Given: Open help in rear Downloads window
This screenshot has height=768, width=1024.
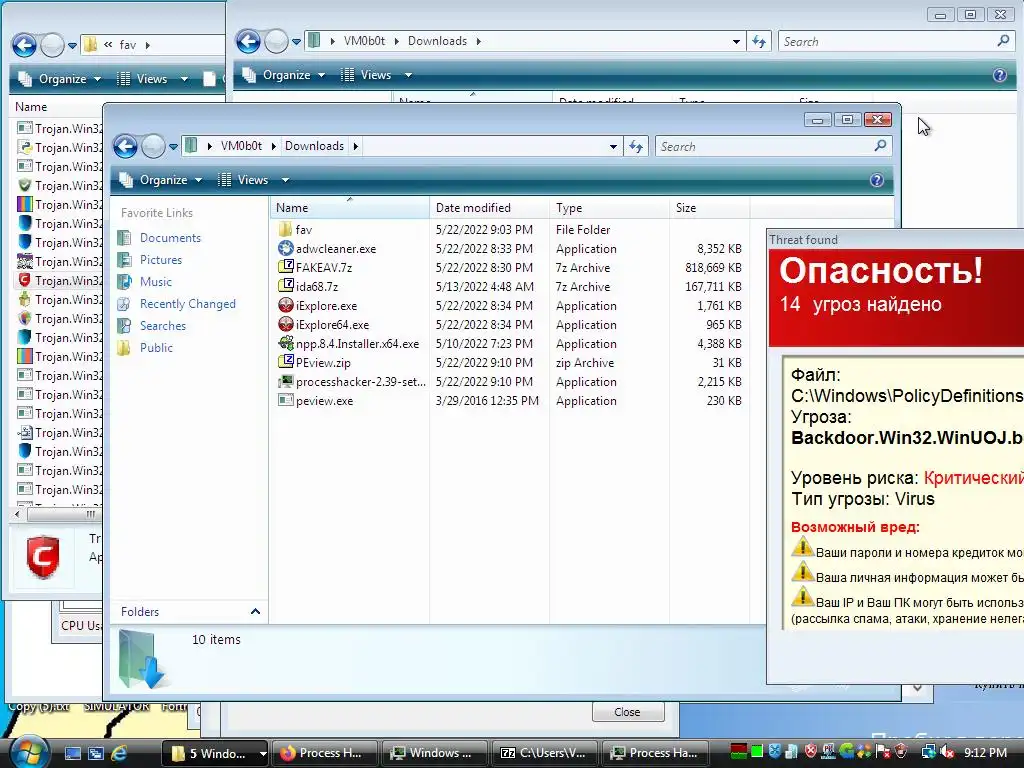Looking at the screenshot, I should [1000, 75].
